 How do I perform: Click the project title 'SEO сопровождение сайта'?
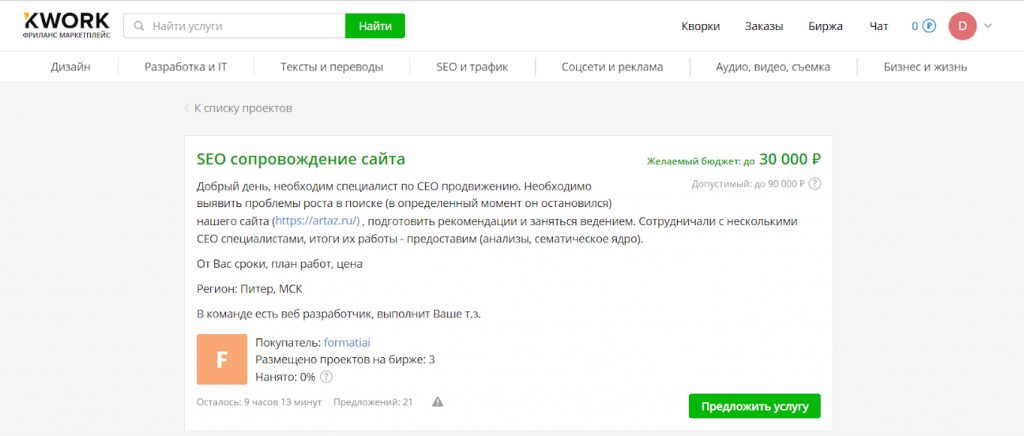click(x=300, y=159)
